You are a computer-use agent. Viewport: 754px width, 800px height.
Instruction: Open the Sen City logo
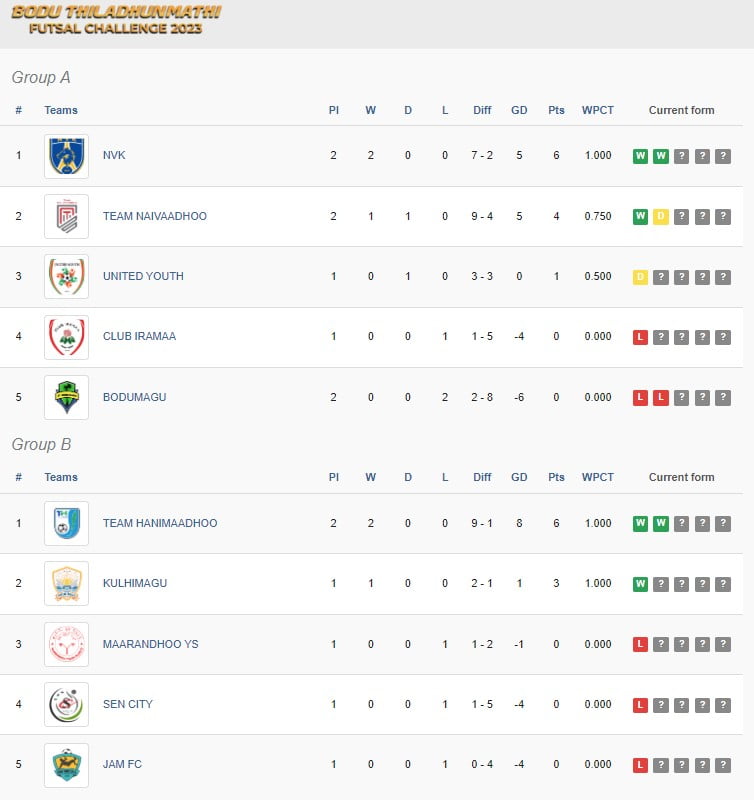66,705
